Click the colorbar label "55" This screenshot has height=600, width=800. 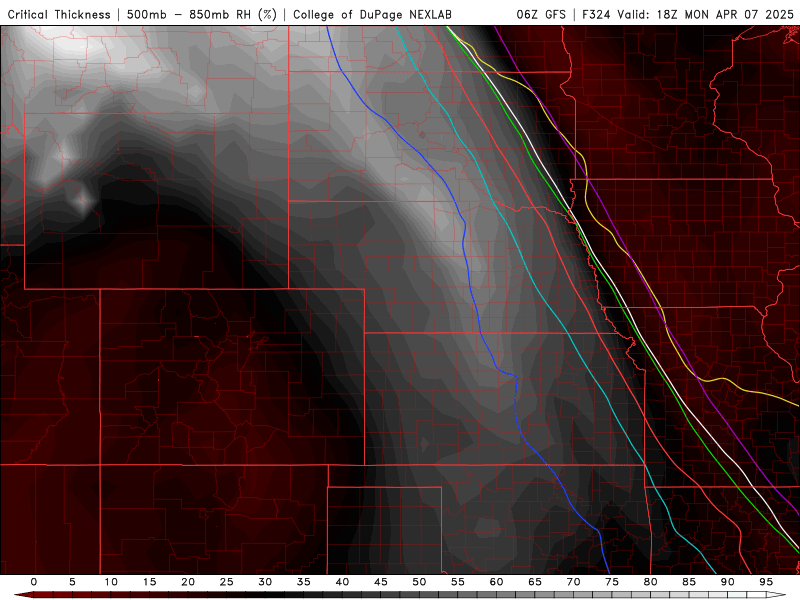pyautogui.click(x=458, y=582)
